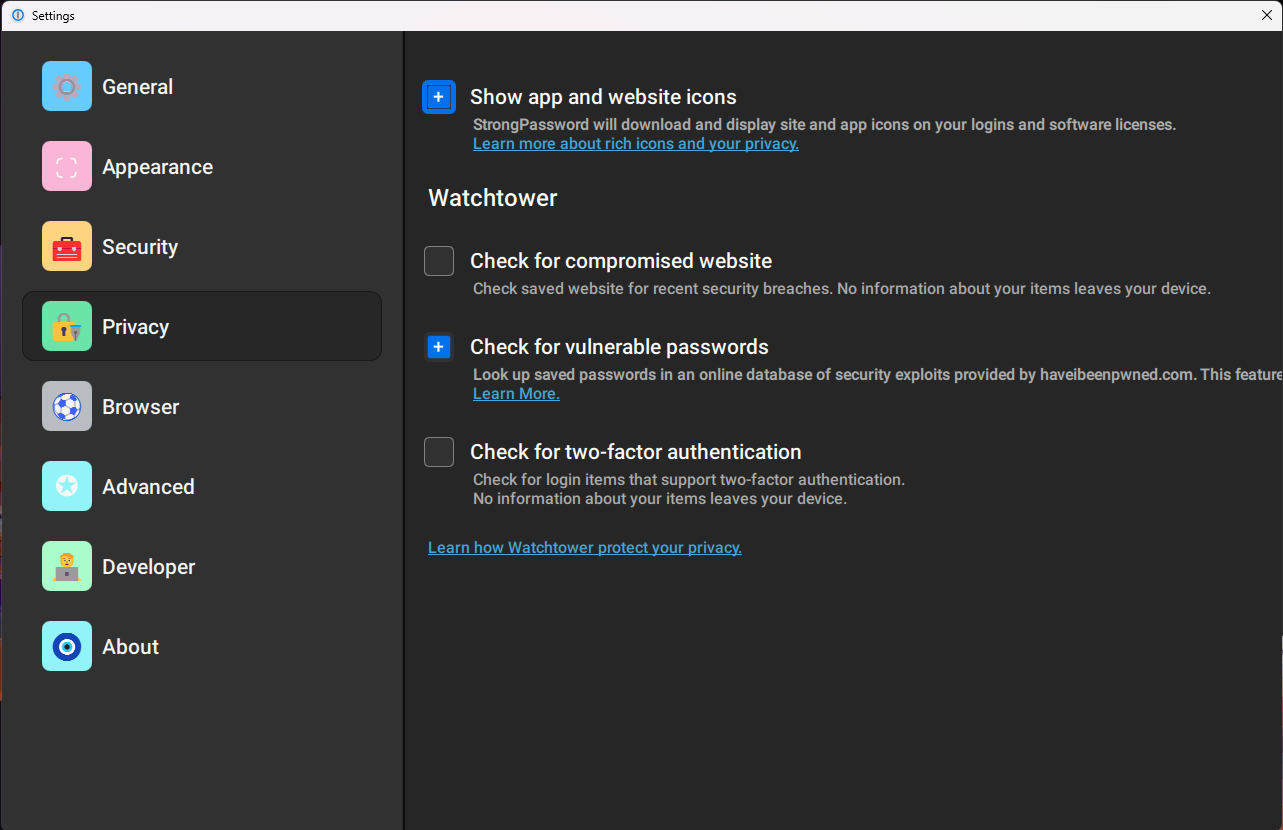The width and height of the screenshot is (1283, 830).
Task: Close the Settings window
Action: pos(1267,15)
